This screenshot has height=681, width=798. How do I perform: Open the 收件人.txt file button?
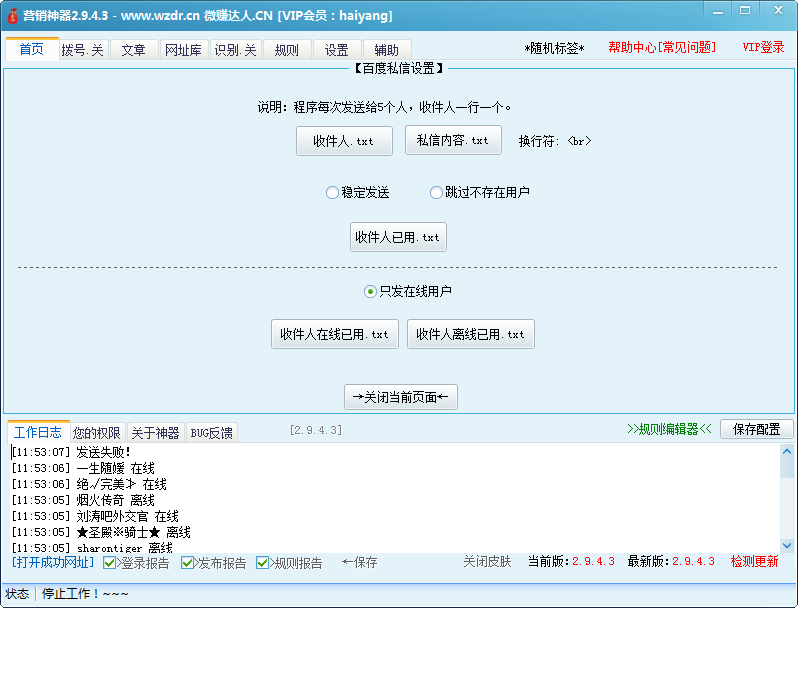[x=343, y=142]
